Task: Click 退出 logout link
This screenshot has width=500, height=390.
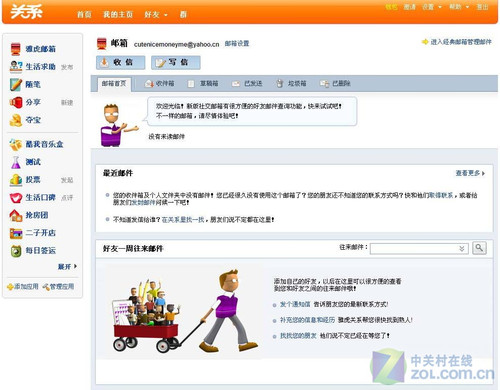Action: 482,7
